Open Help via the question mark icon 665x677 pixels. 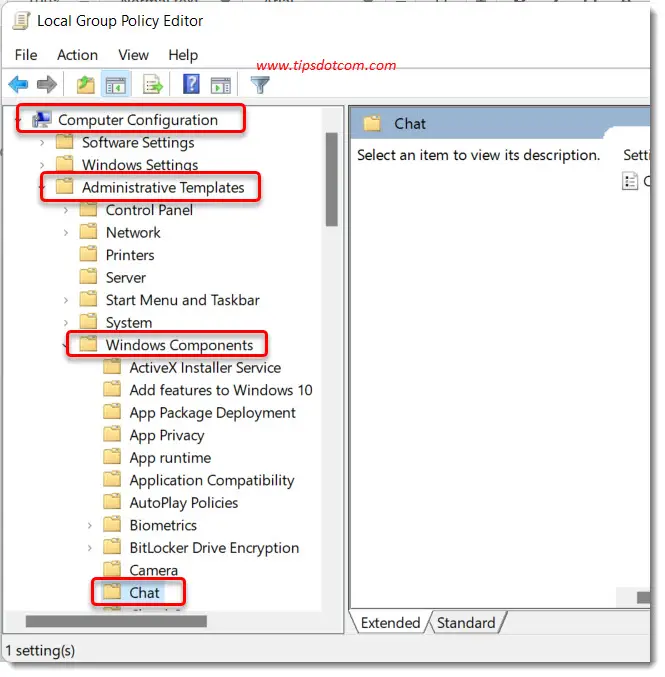point(191,85)
